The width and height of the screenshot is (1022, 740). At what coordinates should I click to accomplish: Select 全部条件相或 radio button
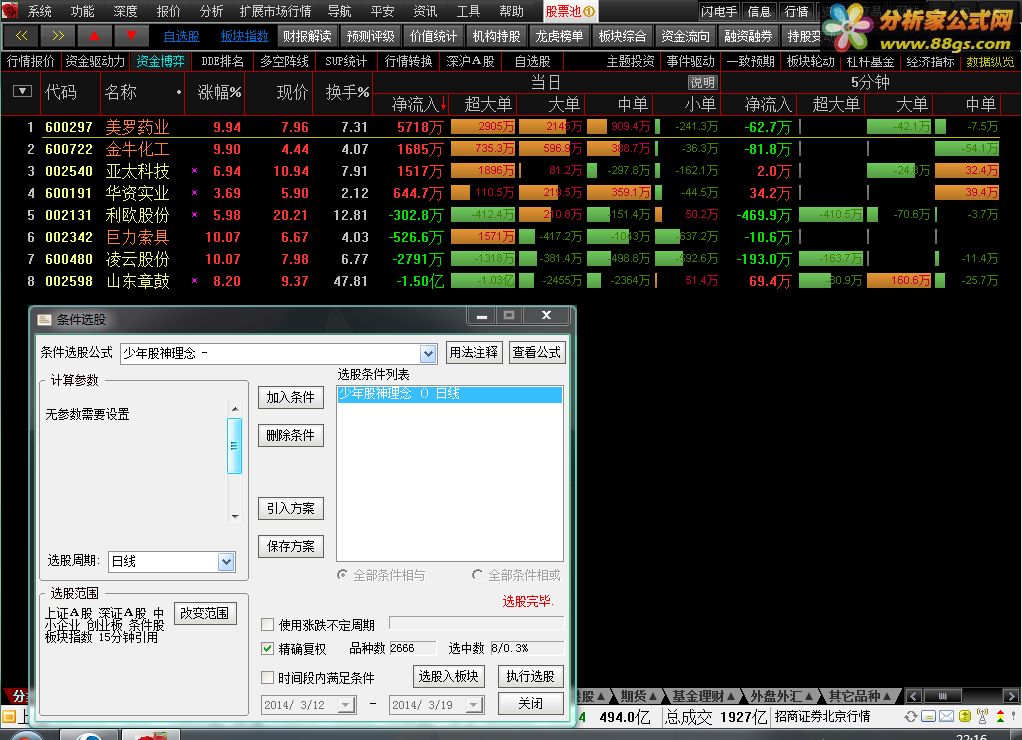[477, 574]
